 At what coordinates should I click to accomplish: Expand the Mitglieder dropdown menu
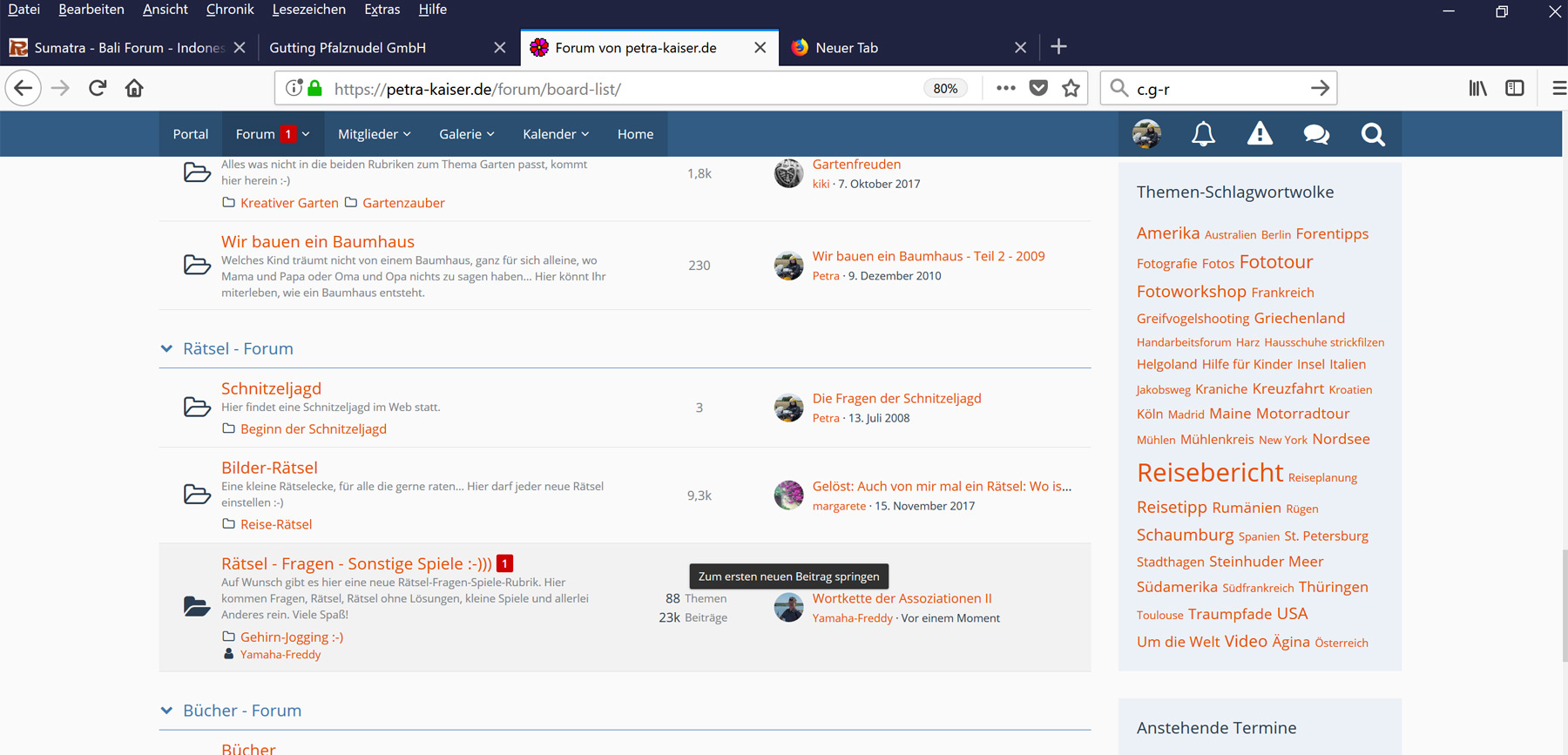pyautogui.click(x=374, y=134)
